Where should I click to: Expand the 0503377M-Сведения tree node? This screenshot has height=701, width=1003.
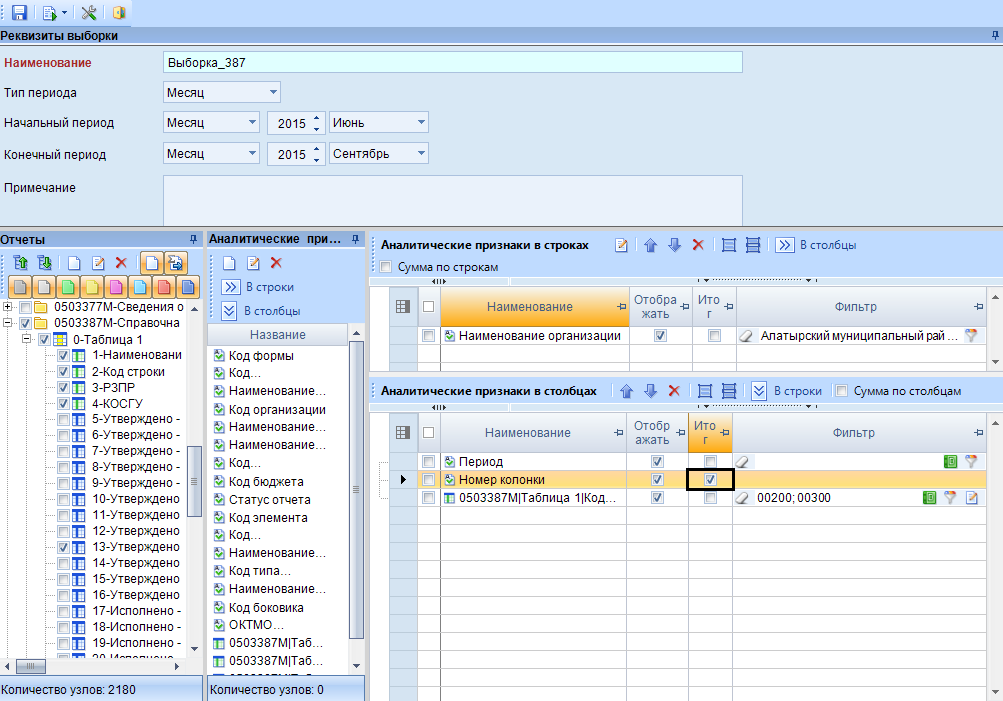8,306
